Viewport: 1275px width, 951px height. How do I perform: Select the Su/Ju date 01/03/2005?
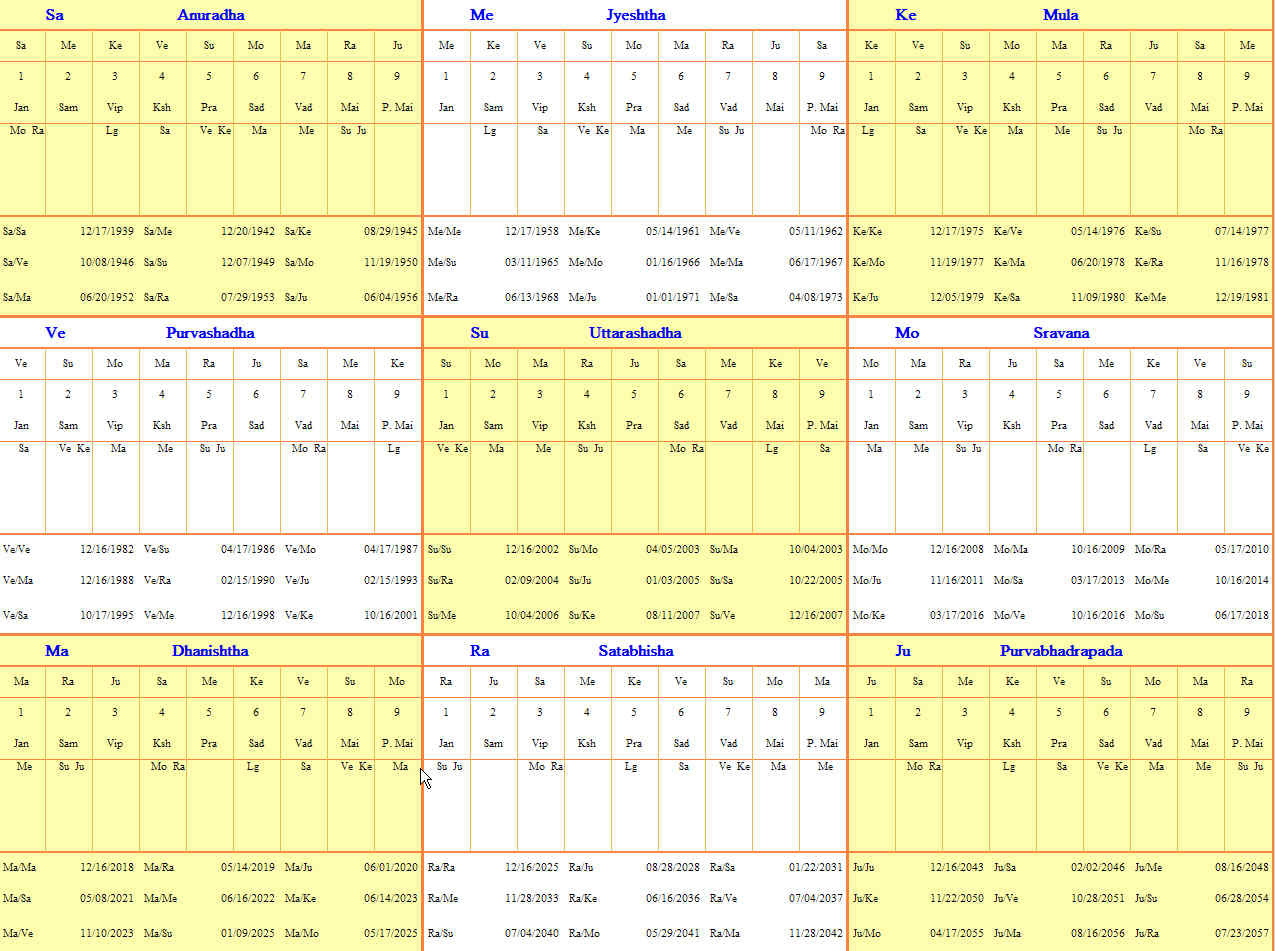(x=672, y=580)
